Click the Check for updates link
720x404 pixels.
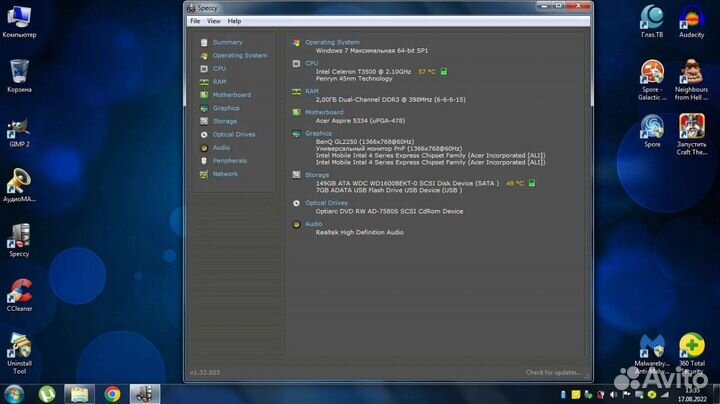click(553, 372)
